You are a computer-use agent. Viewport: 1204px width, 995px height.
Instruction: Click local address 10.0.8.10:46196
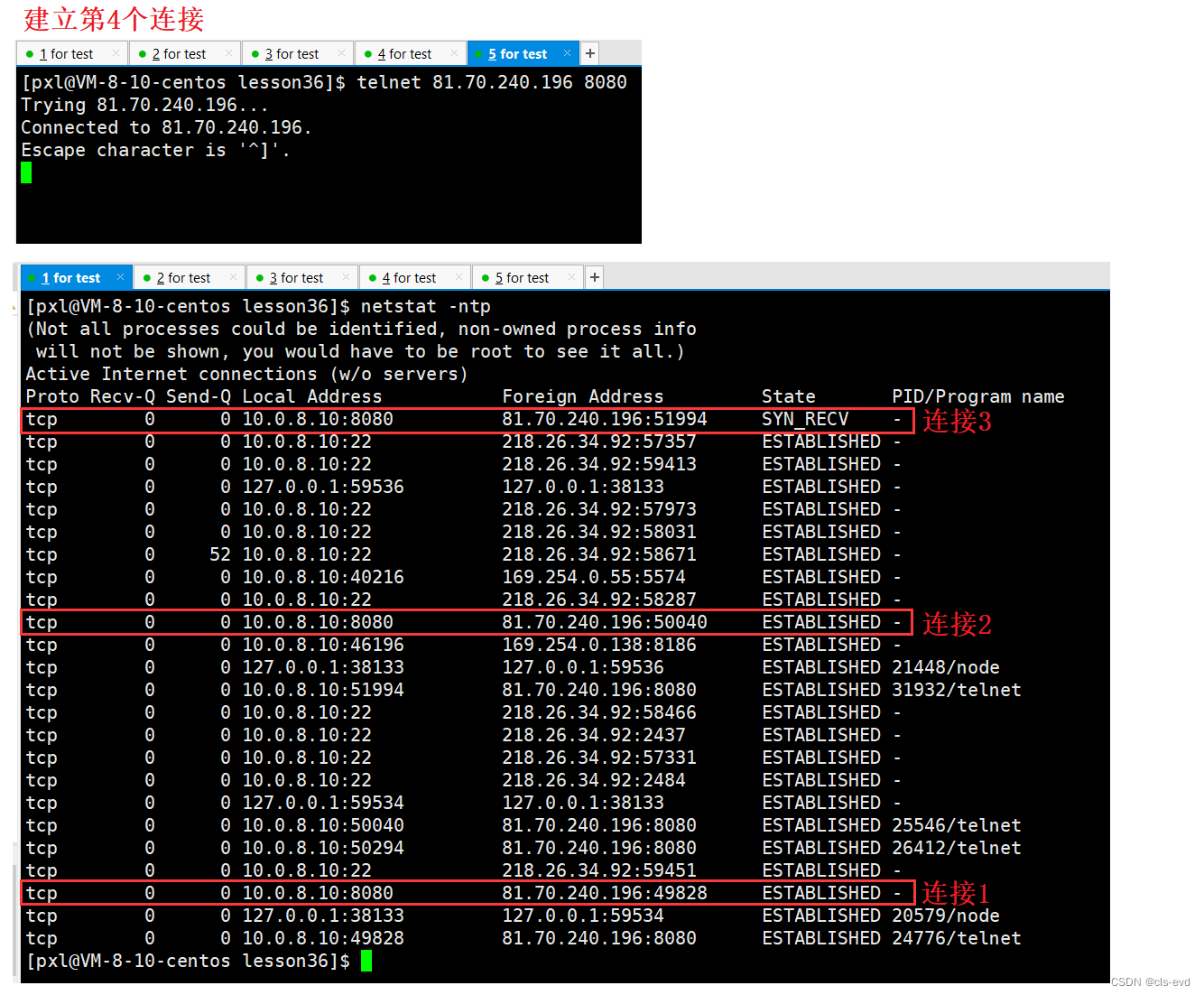323,645
